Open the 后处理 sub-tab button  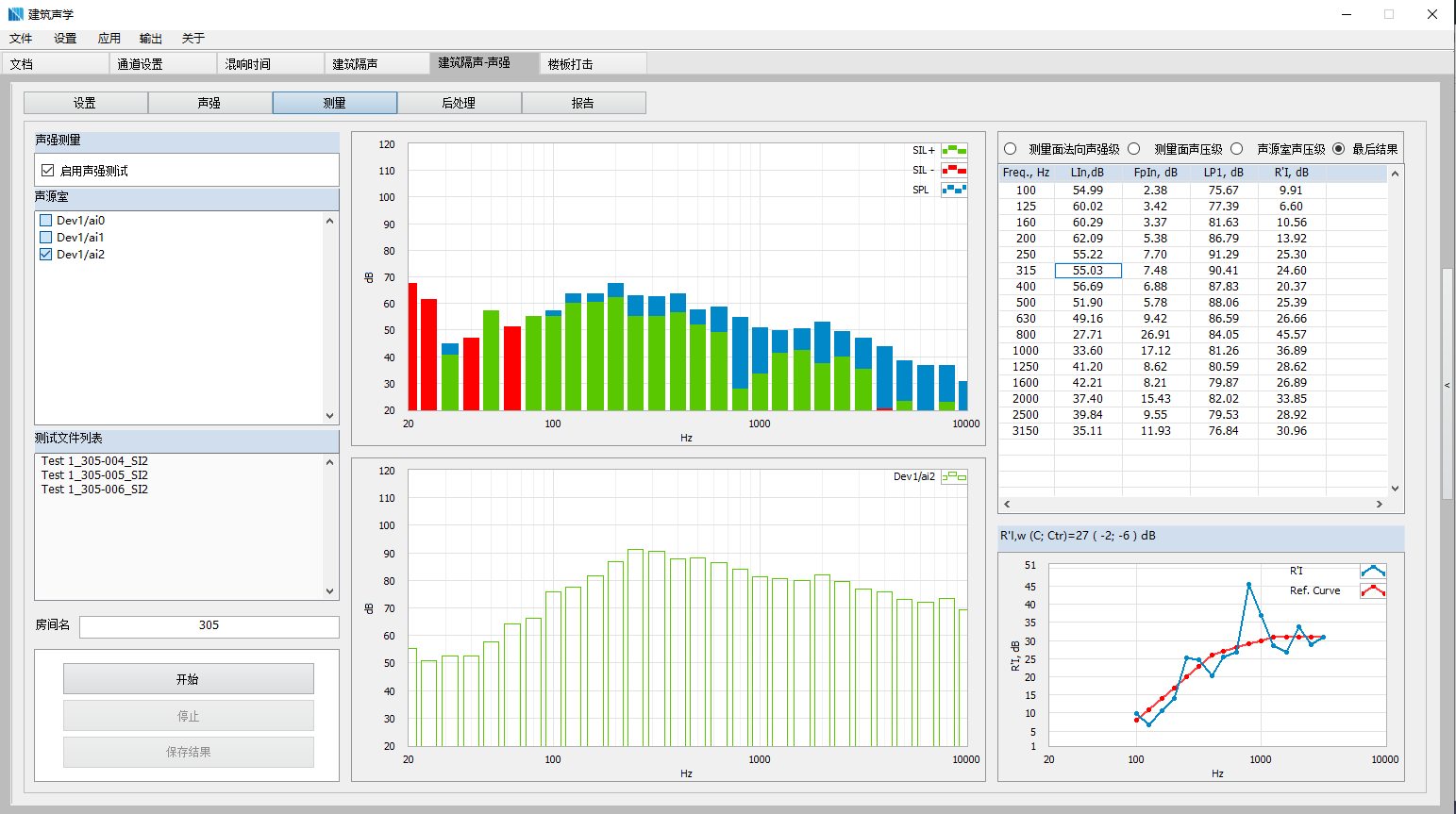(x=459, y=103)
